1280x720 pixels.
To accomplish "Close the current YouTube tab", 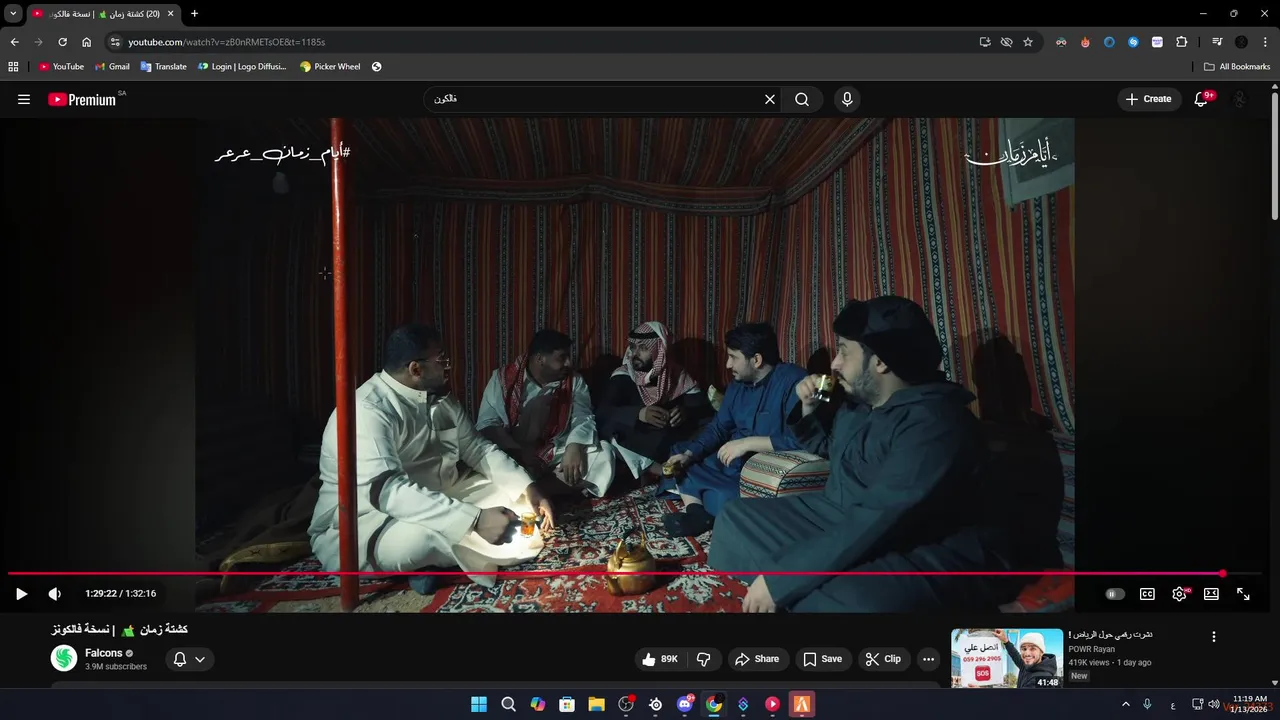I will tap(170, 14).
